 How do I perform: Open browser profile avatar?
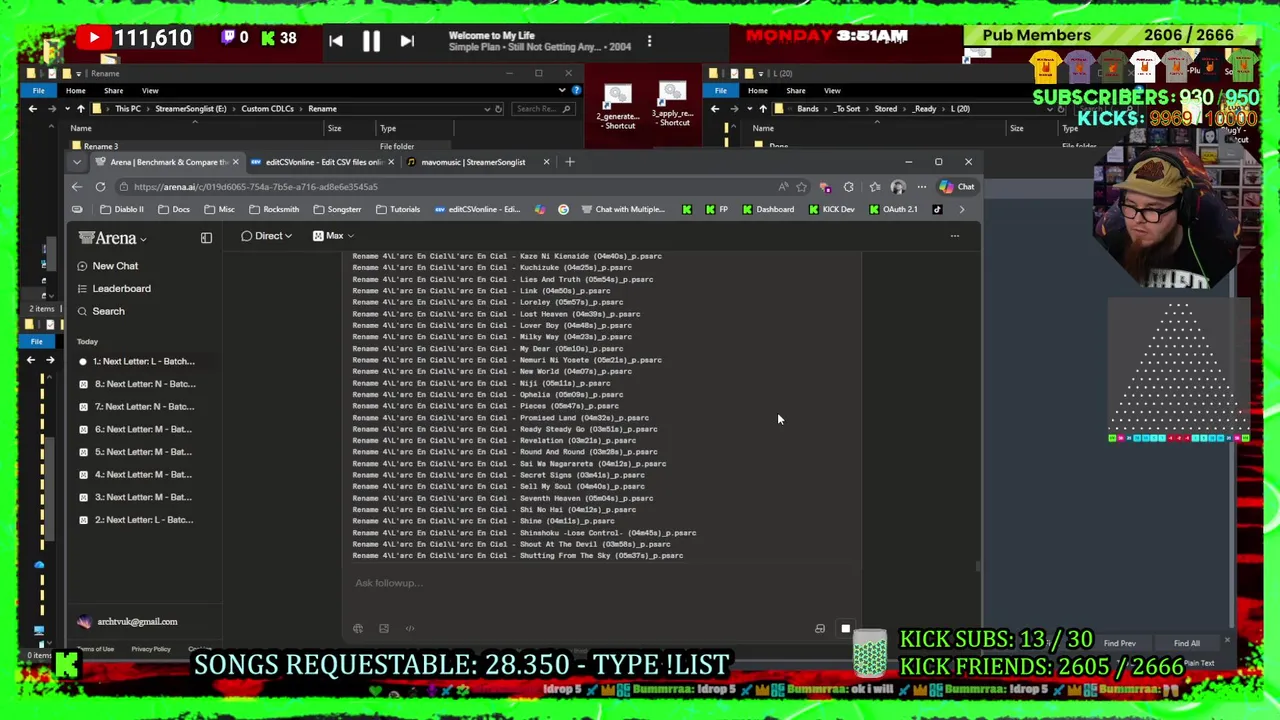coord(898,187)
